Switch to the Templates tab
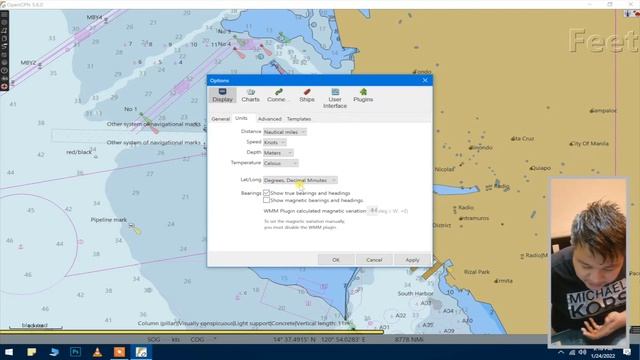 tap(299, 119)
